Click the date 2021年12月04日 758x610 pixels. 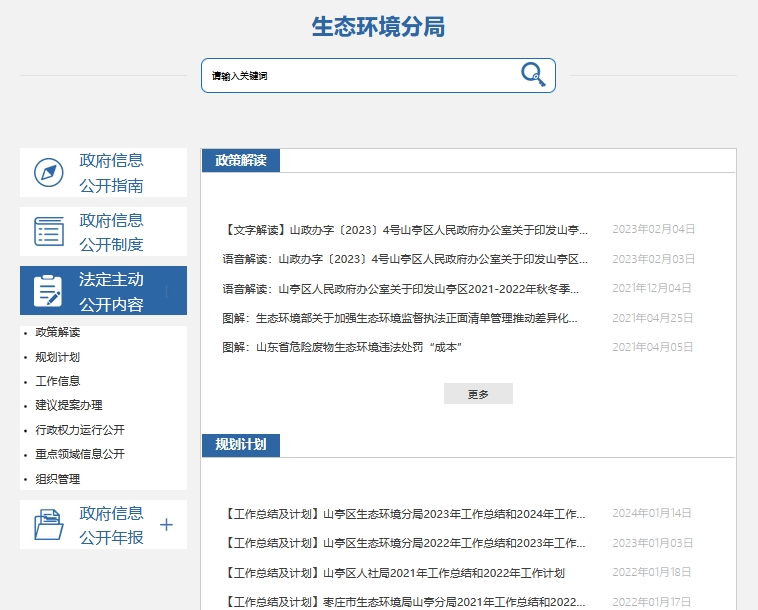click(x=652, y=288)
